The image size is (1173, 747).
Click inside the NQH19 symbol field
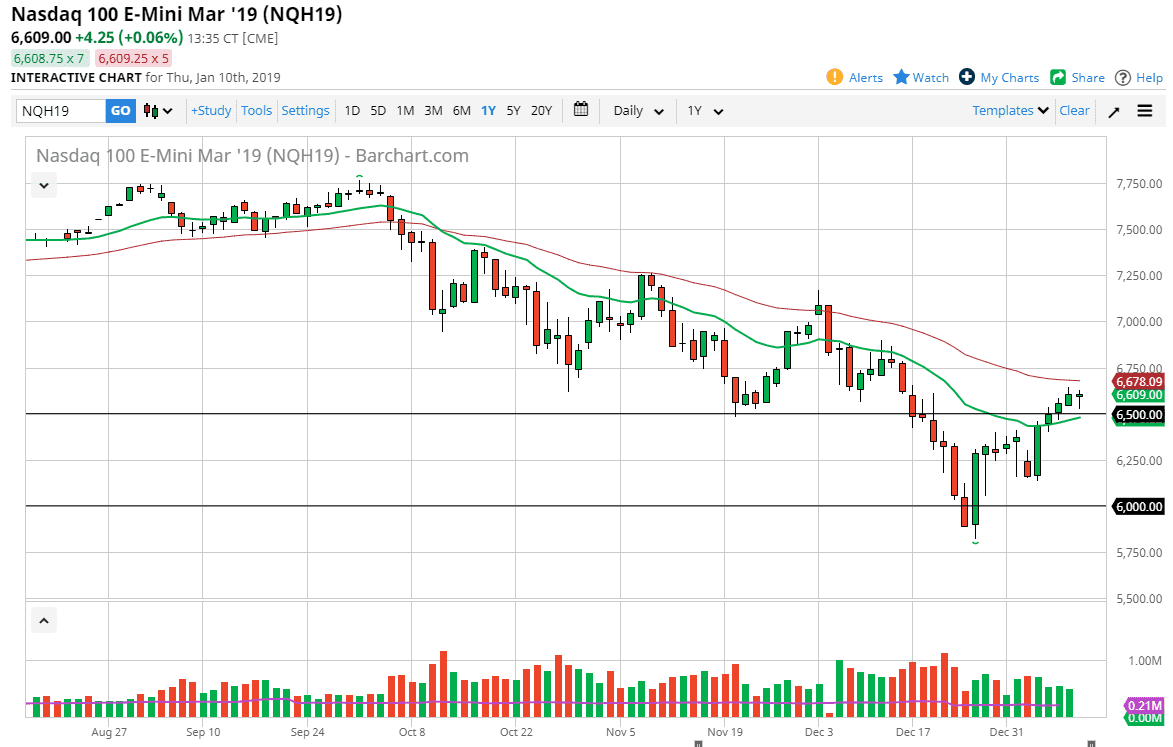[60, 111]
